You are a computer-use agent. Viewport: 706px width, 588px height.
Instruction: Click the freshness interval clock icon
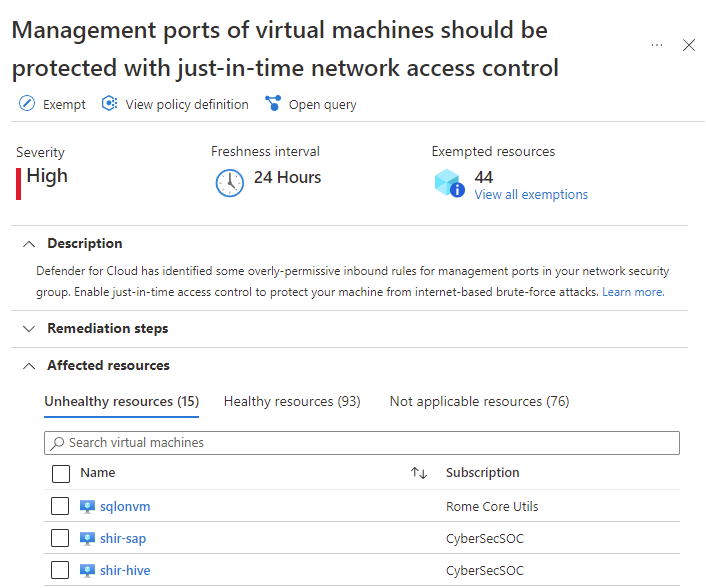[x=230, y=183]
